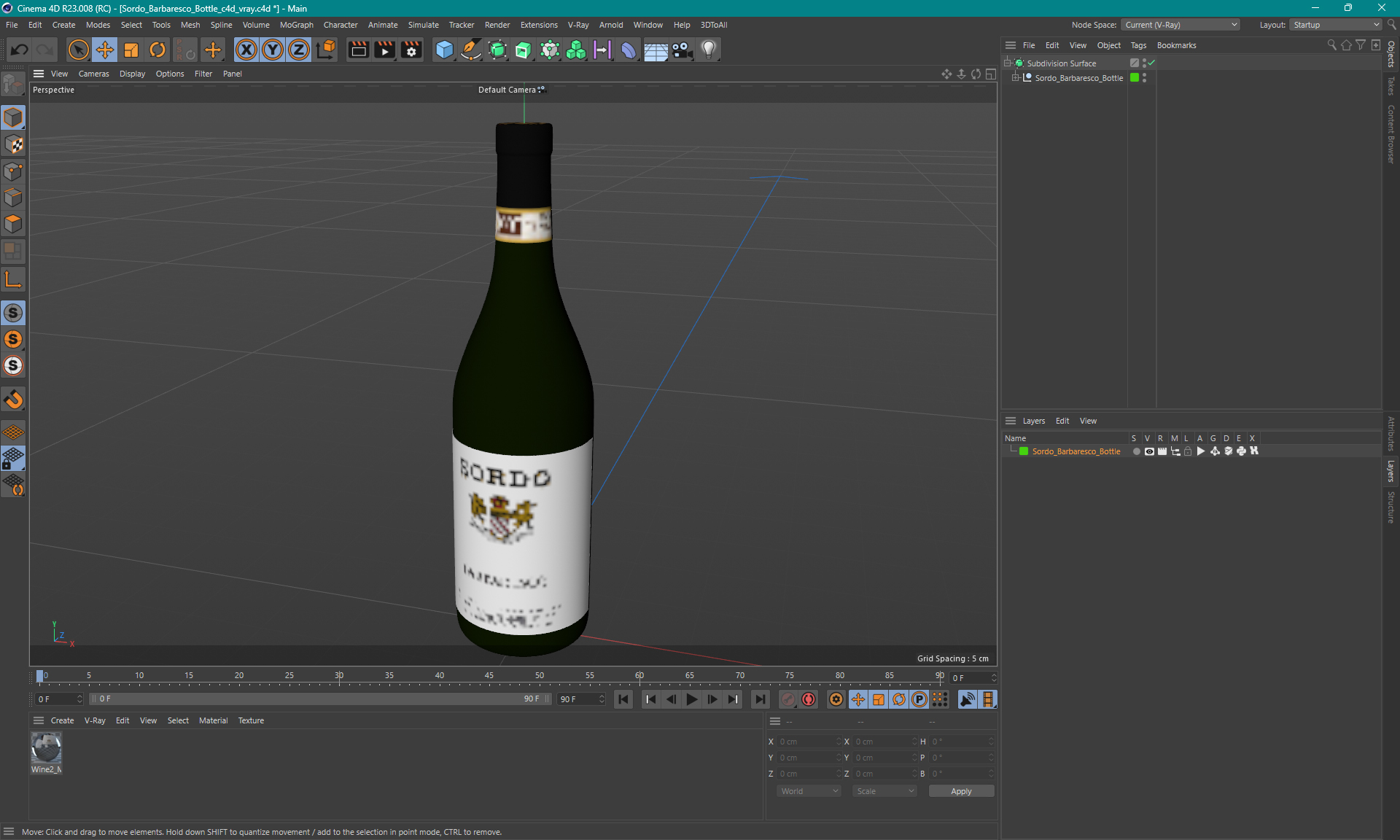
Task: Open the Layout Startup dropdown
Action: pos(1337,25)
